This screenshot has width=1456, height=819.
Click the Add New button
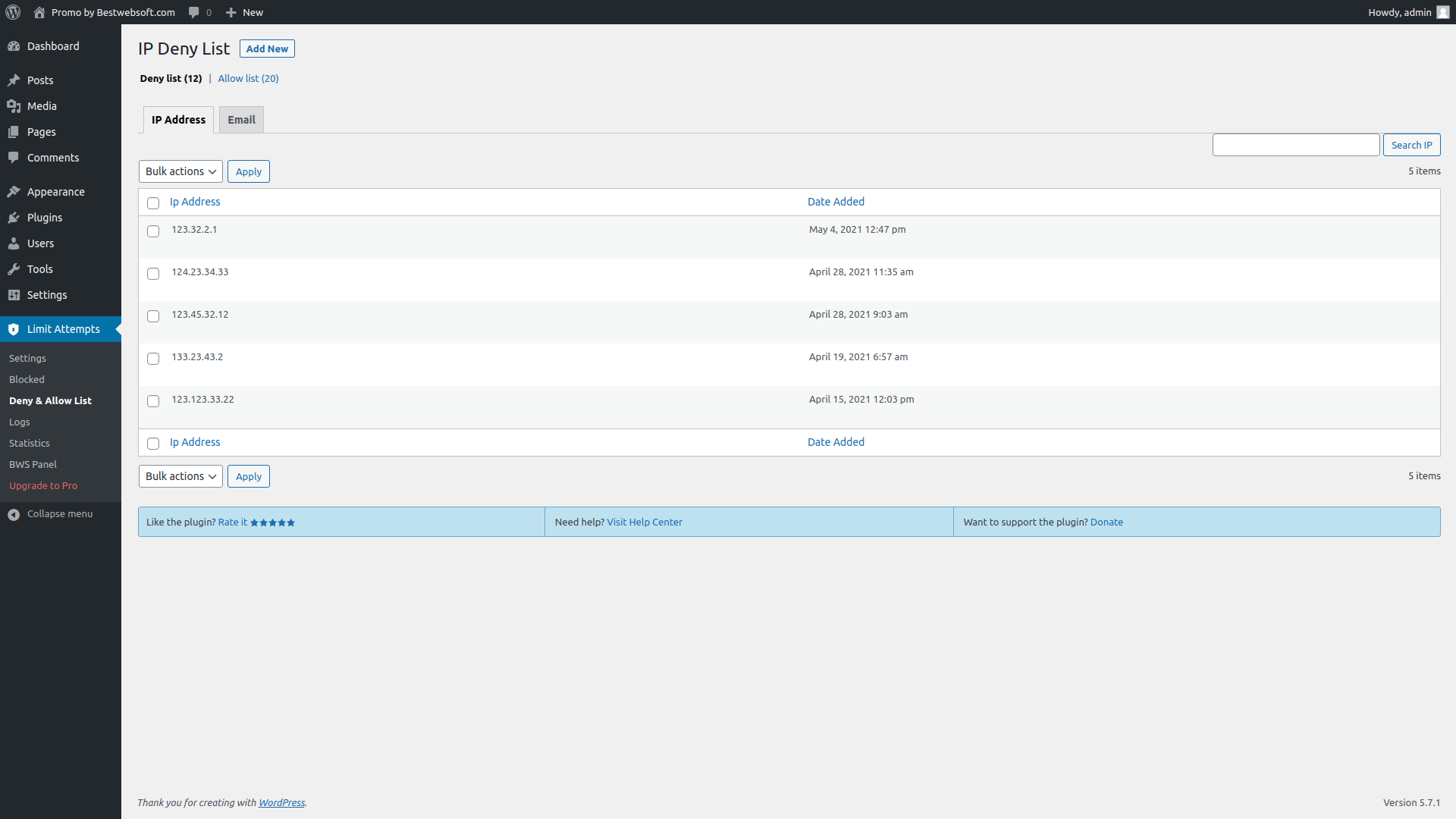(x=267, y=49)
